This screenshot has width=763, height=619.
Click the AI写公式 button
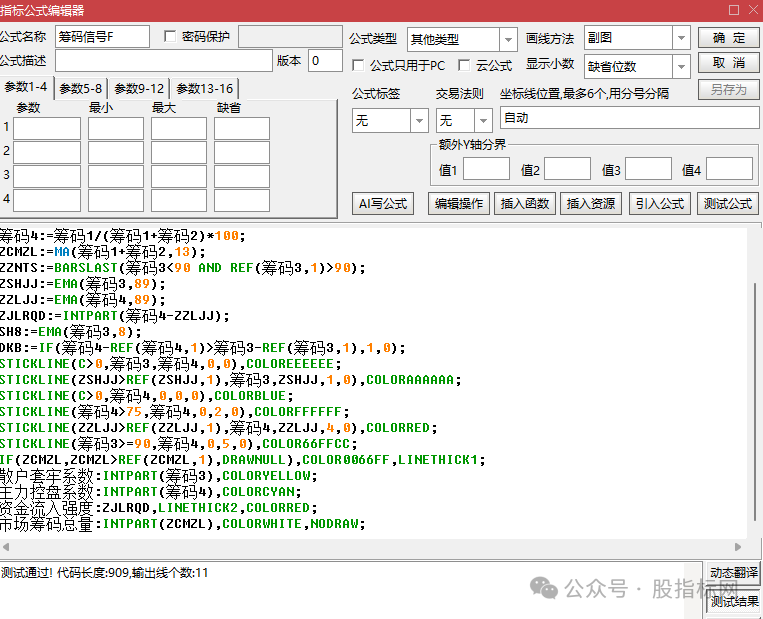pos(383,203)
